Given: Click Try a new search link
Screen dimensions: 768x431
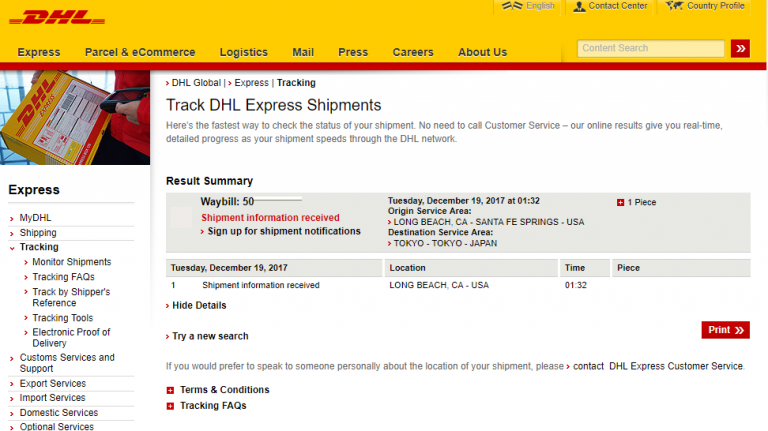Looking at the screenshot, I should coord(210,336).
